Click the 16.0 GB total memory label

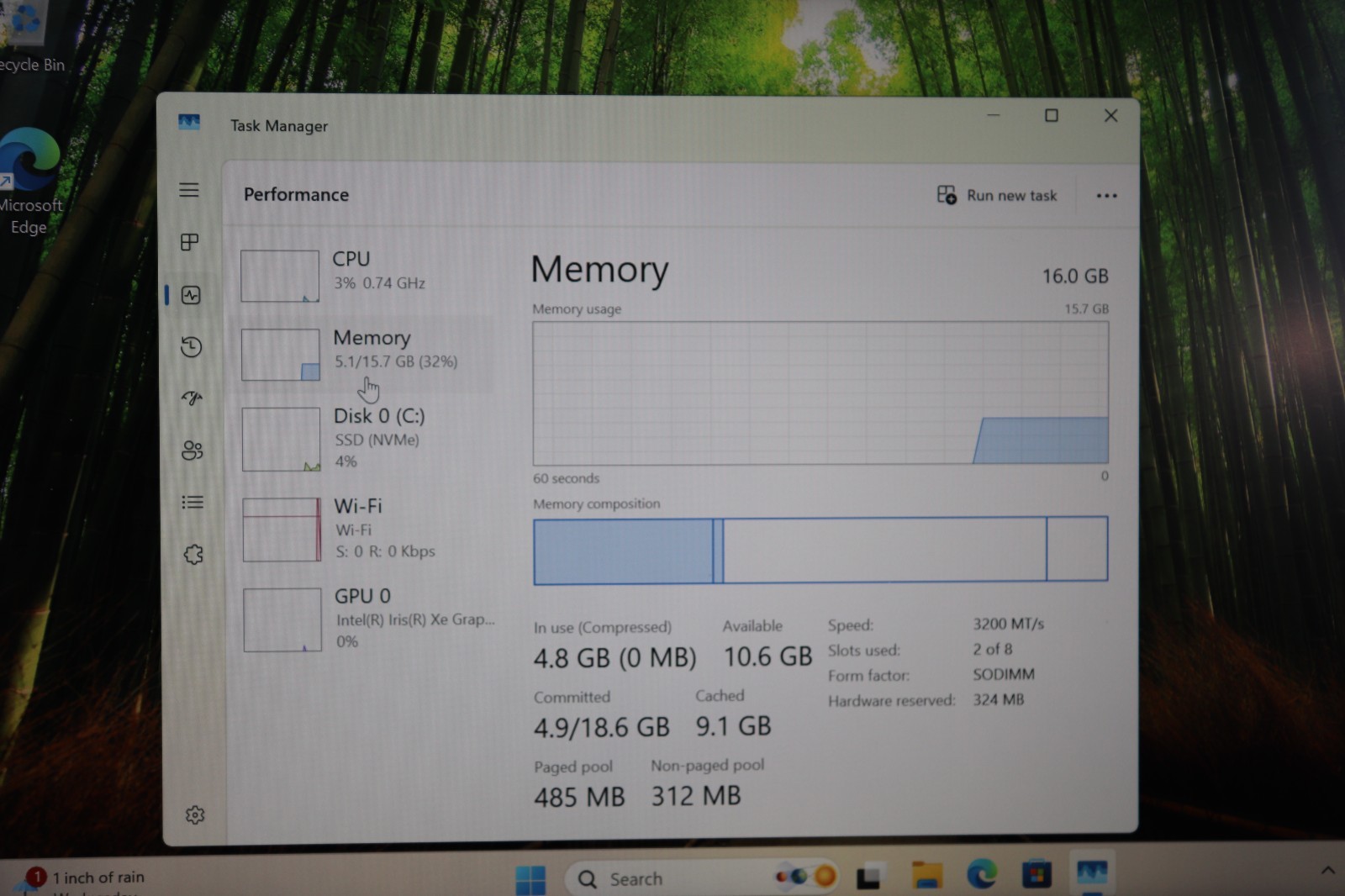1075,276
